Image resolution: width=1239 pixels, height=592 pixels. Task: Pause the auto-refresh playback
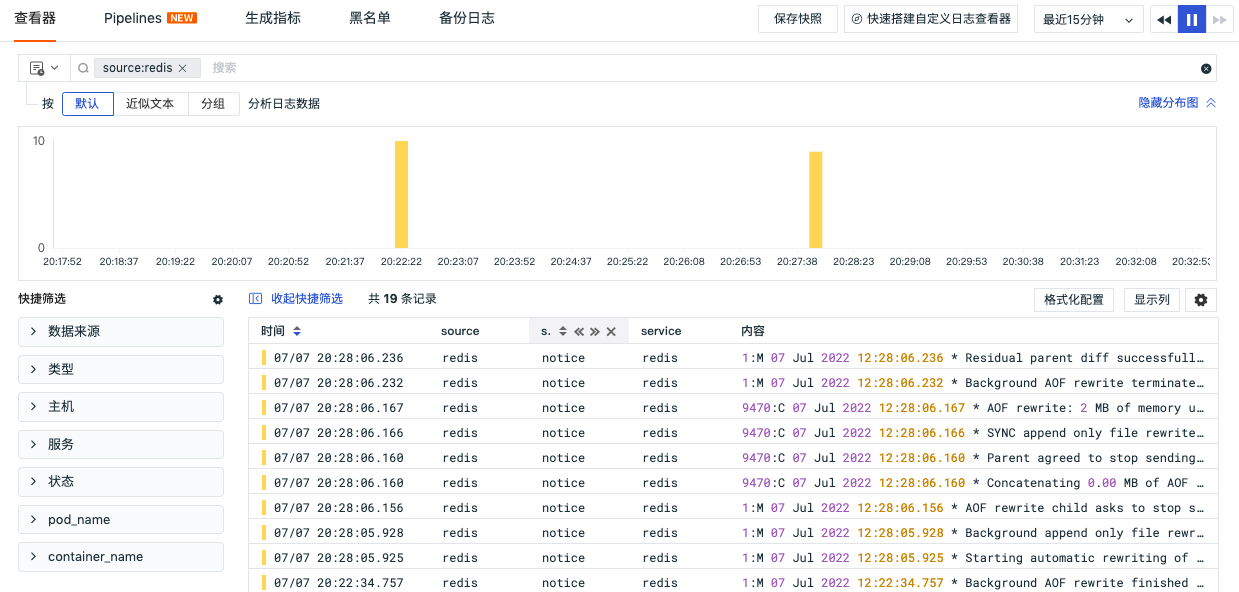click(x=1192, y=19)
